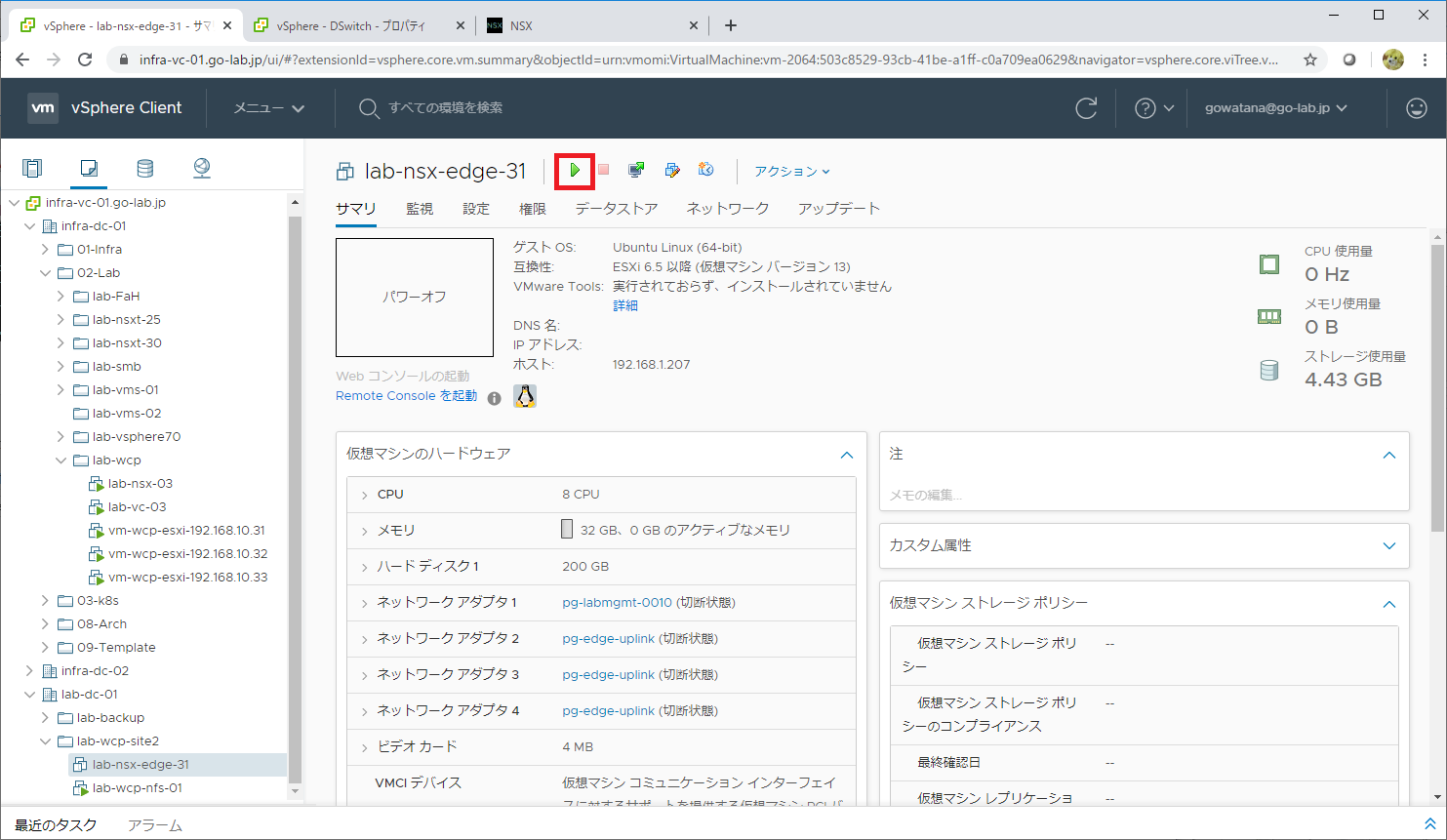Open the アップデート tab
This screenshot has width=1447, height=840.
(839, 209)
